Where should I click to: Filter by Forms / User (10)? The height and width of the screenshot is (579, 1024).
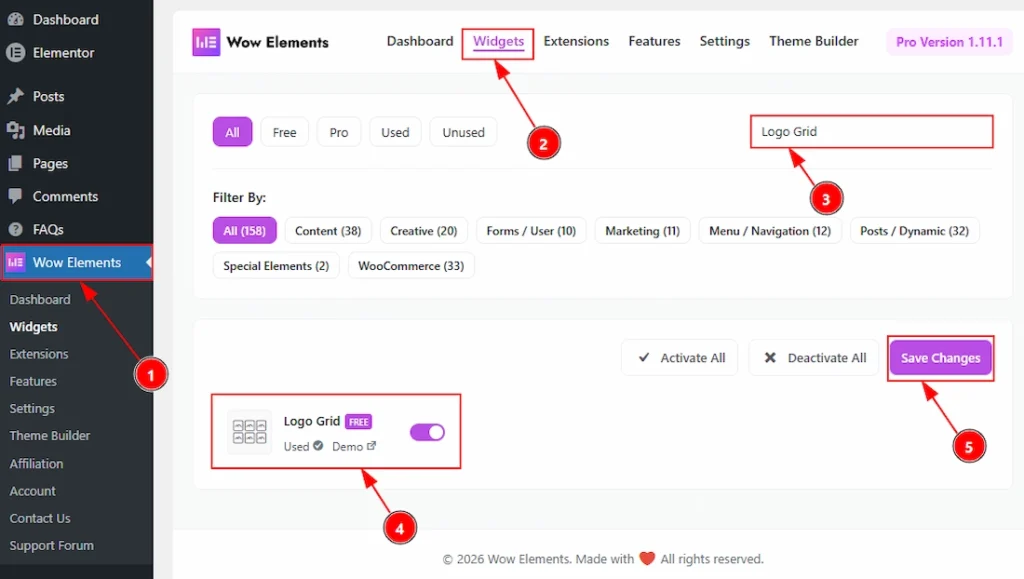tap(531, 231)
